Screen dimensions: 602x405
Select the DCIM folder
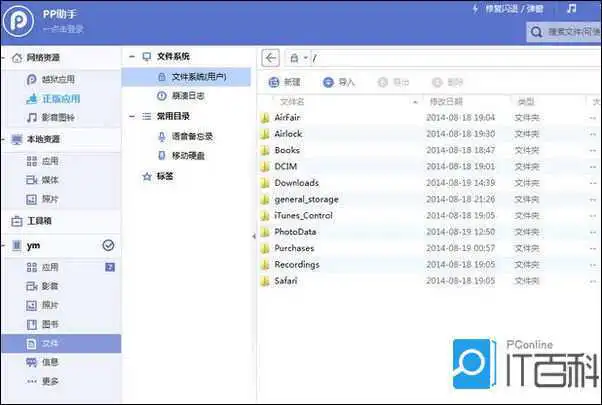pyautogui.click(x=286, y=167)
